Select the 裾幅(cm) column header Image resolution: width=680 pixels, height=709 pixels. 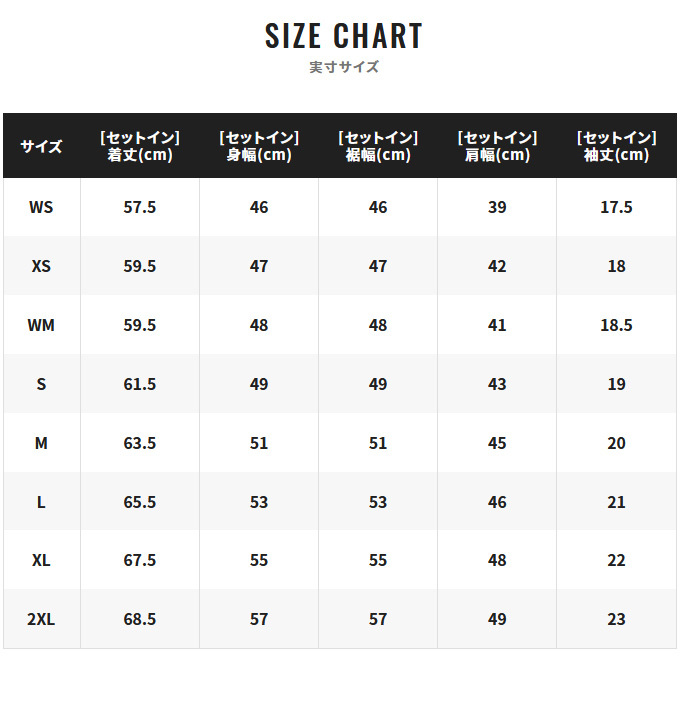coord(378,146)
